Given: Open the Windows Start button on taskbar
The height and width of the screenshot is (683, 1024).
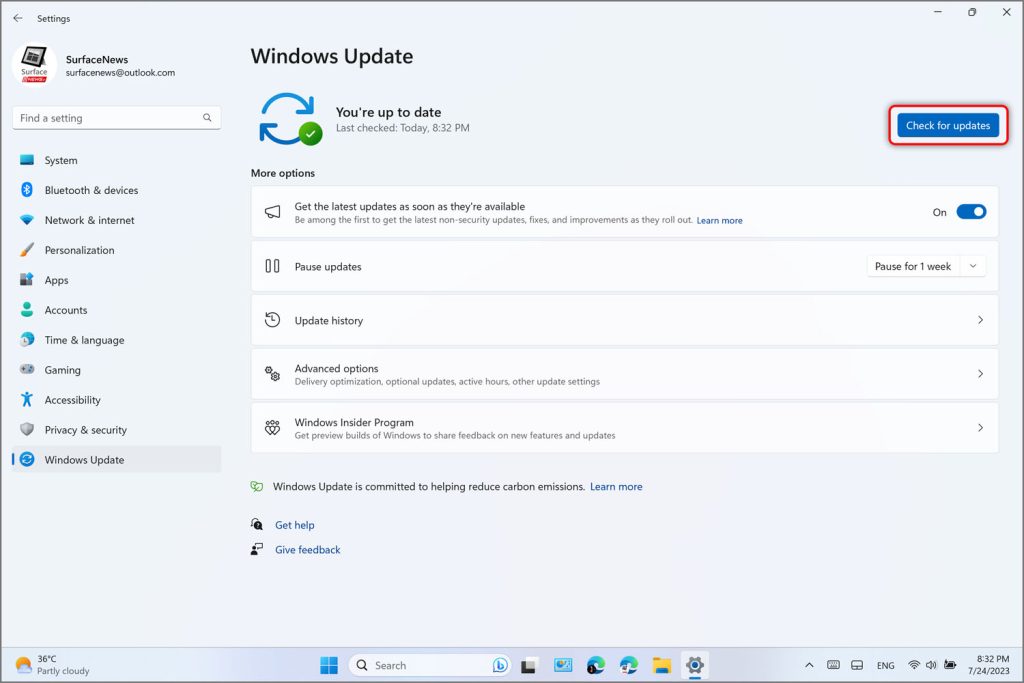Looking at the screenshot, I should point(328,665).
